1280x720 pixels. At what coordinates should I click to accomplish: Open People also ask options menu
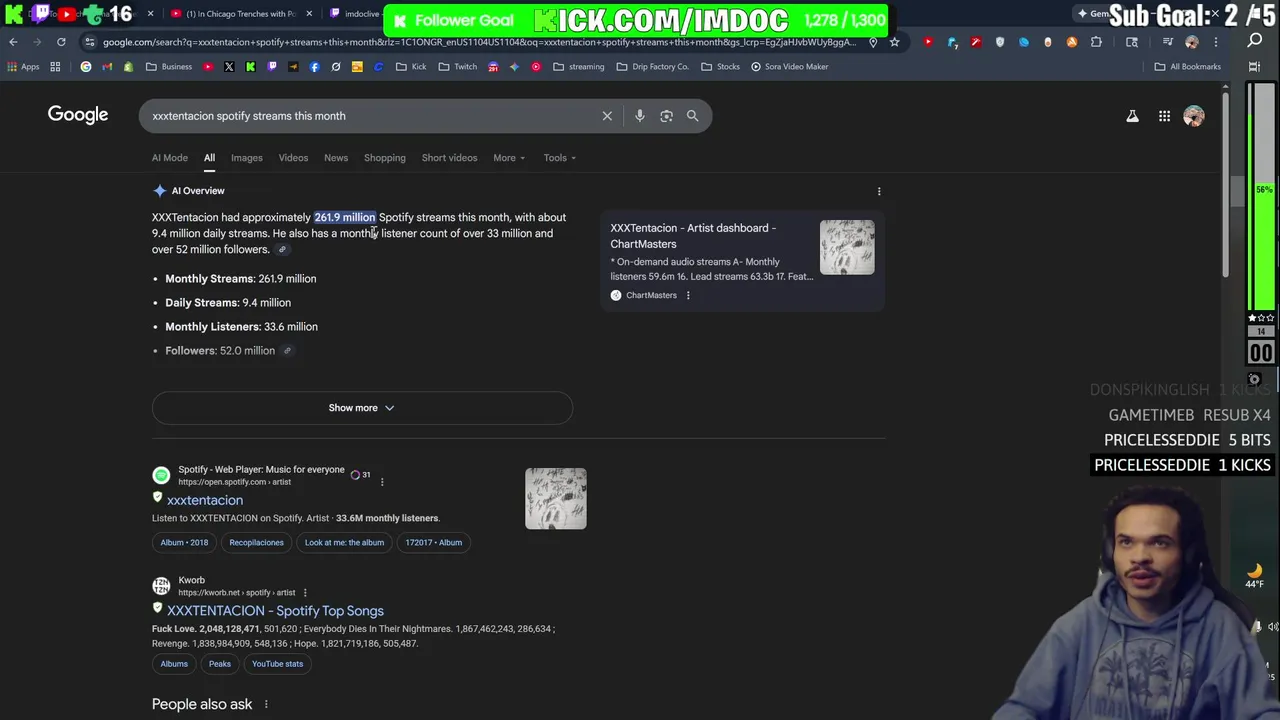[x=266, y=705]
